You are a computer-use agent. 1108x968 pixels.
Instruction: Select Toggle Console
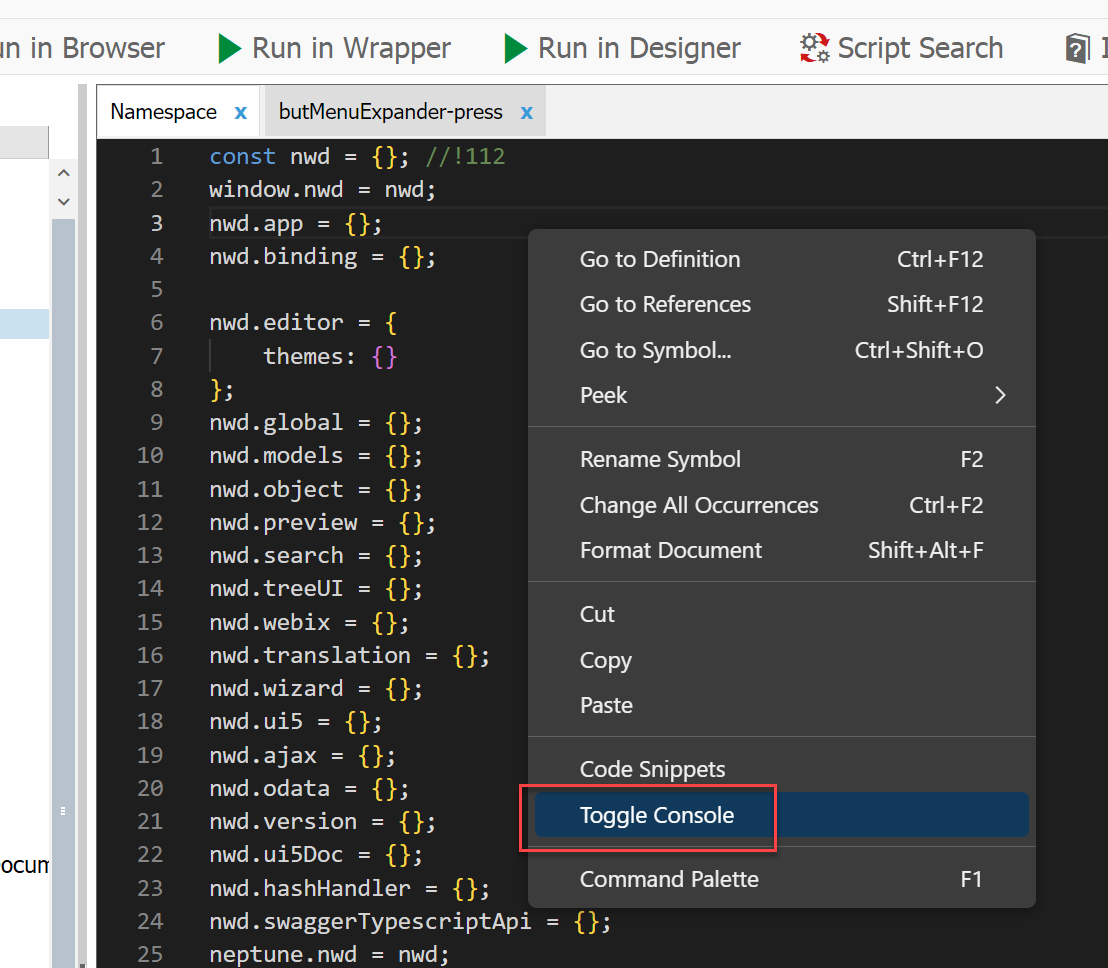coord(782,815)
